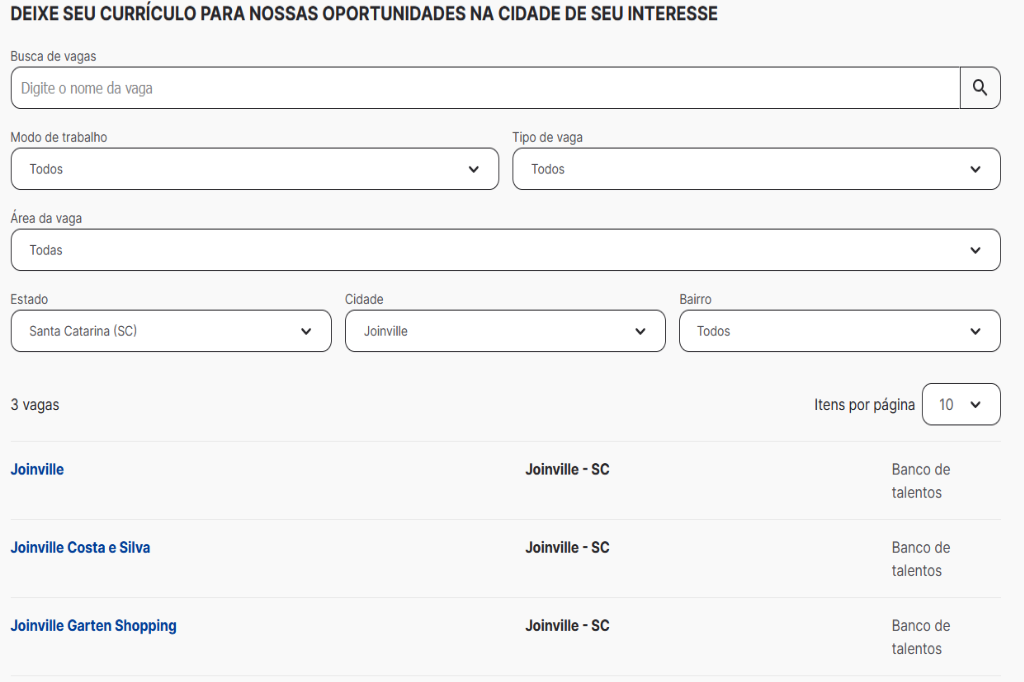The width and height of the screenshot is (1024, 682).
Task: Click the 'Itens por página' label
Action: (x=864, y=405)
